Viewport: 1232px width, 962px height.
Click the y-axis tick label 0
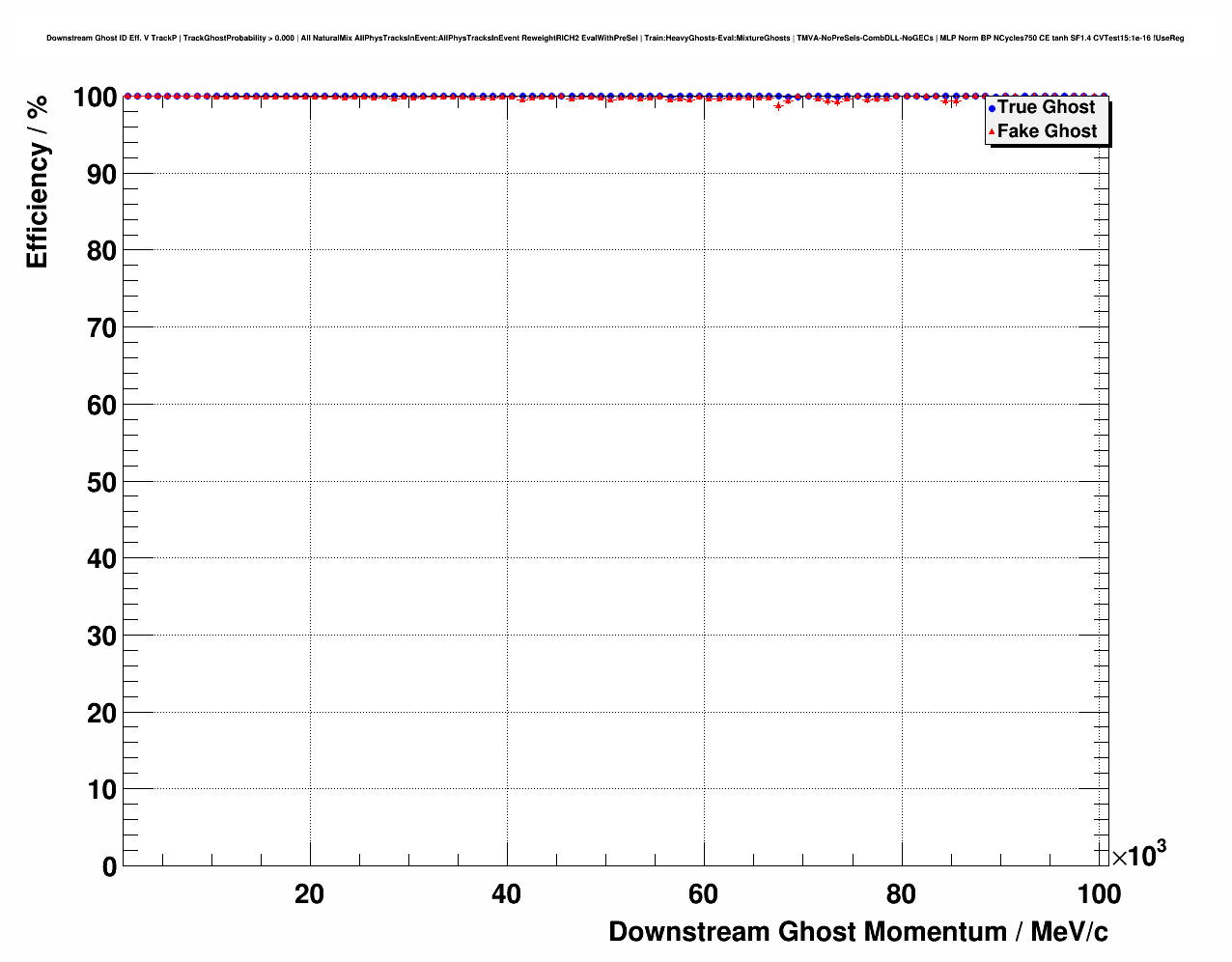(x=109, y=866)
